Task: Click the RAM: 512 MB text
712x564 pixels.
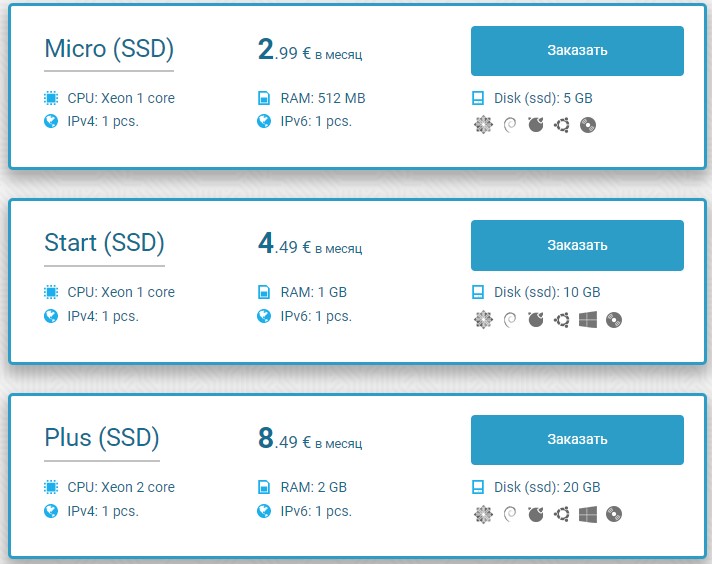Action: click(x=323, y=98)
